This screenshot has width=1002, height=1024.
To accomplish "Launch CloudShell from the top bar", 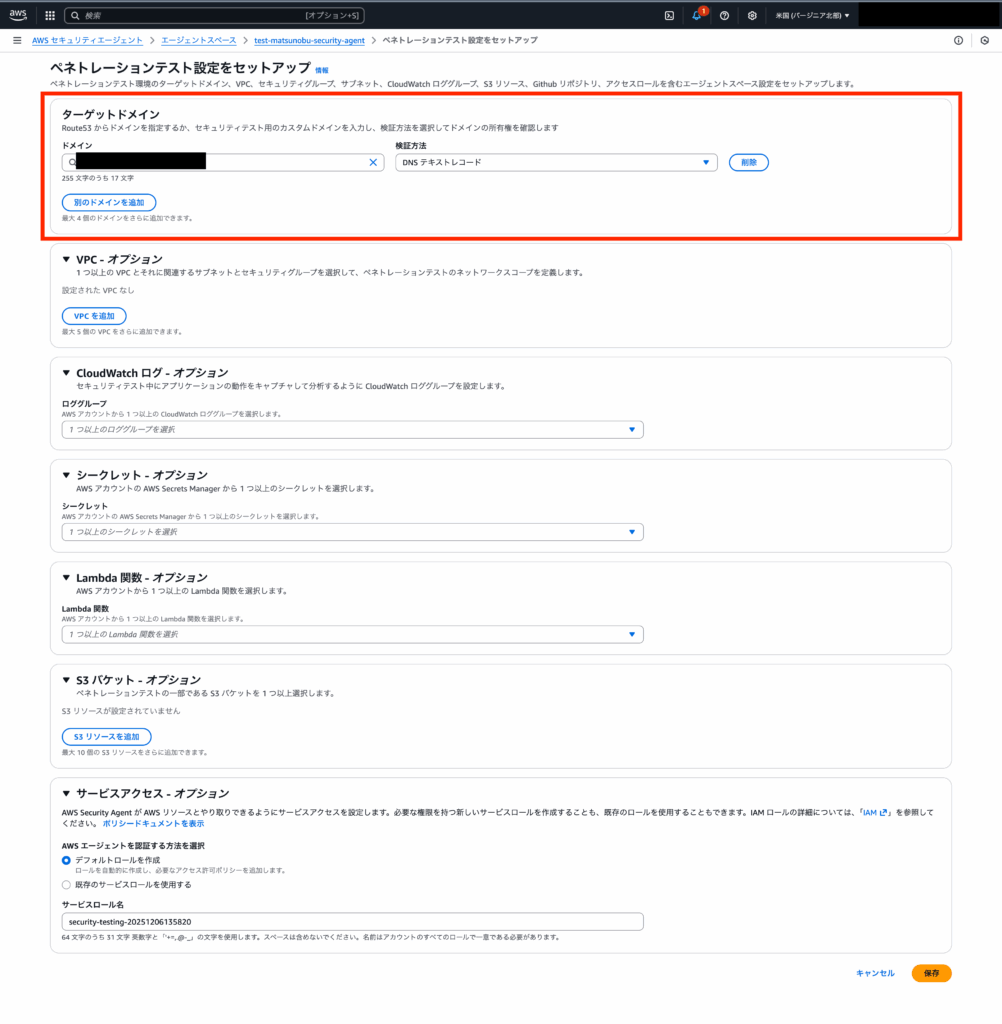I will pos(669,16).
